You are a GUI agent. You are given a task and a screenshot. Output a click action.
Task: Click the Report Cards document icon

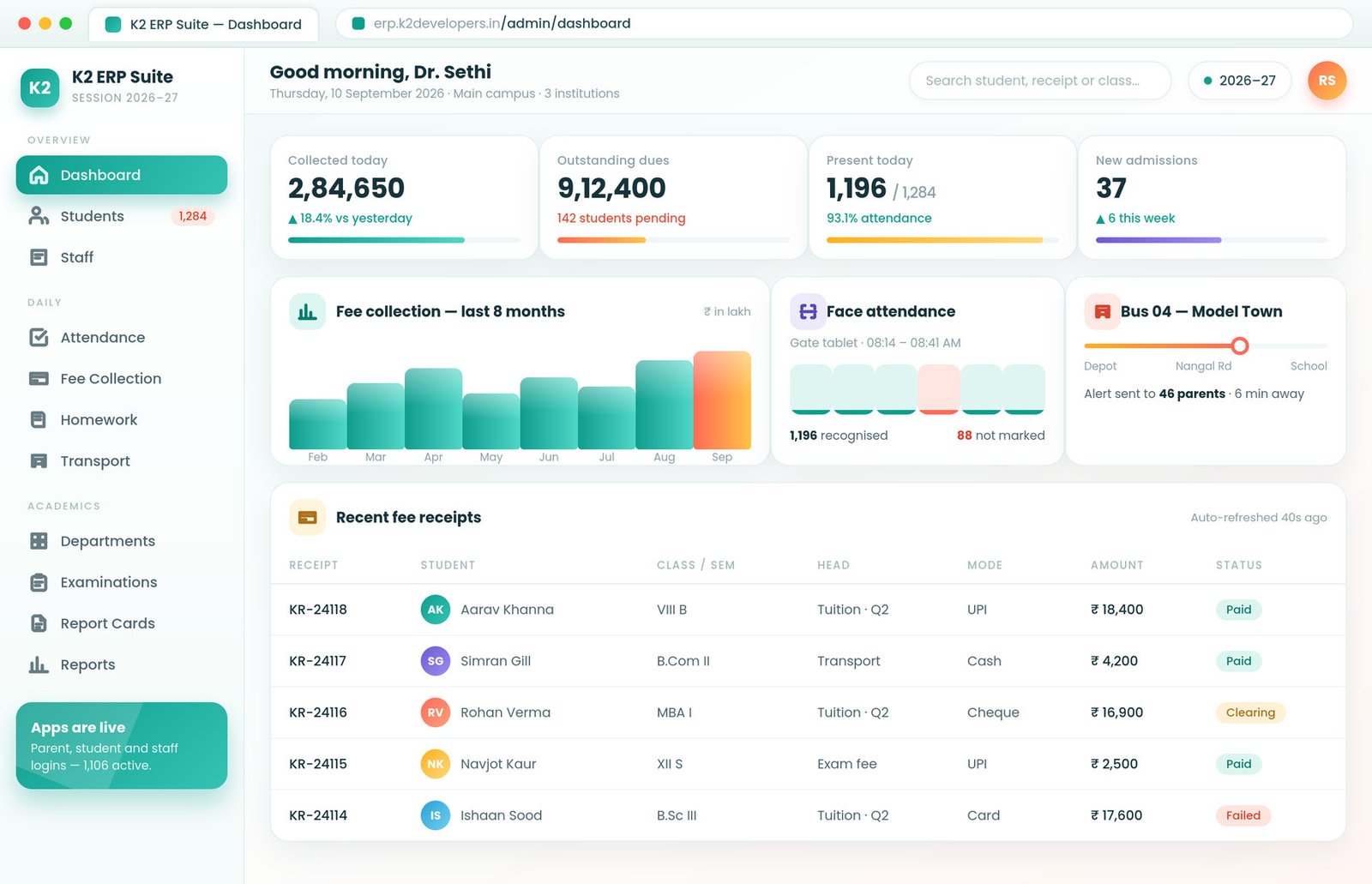pyautogui.click(x=39, y=623)
